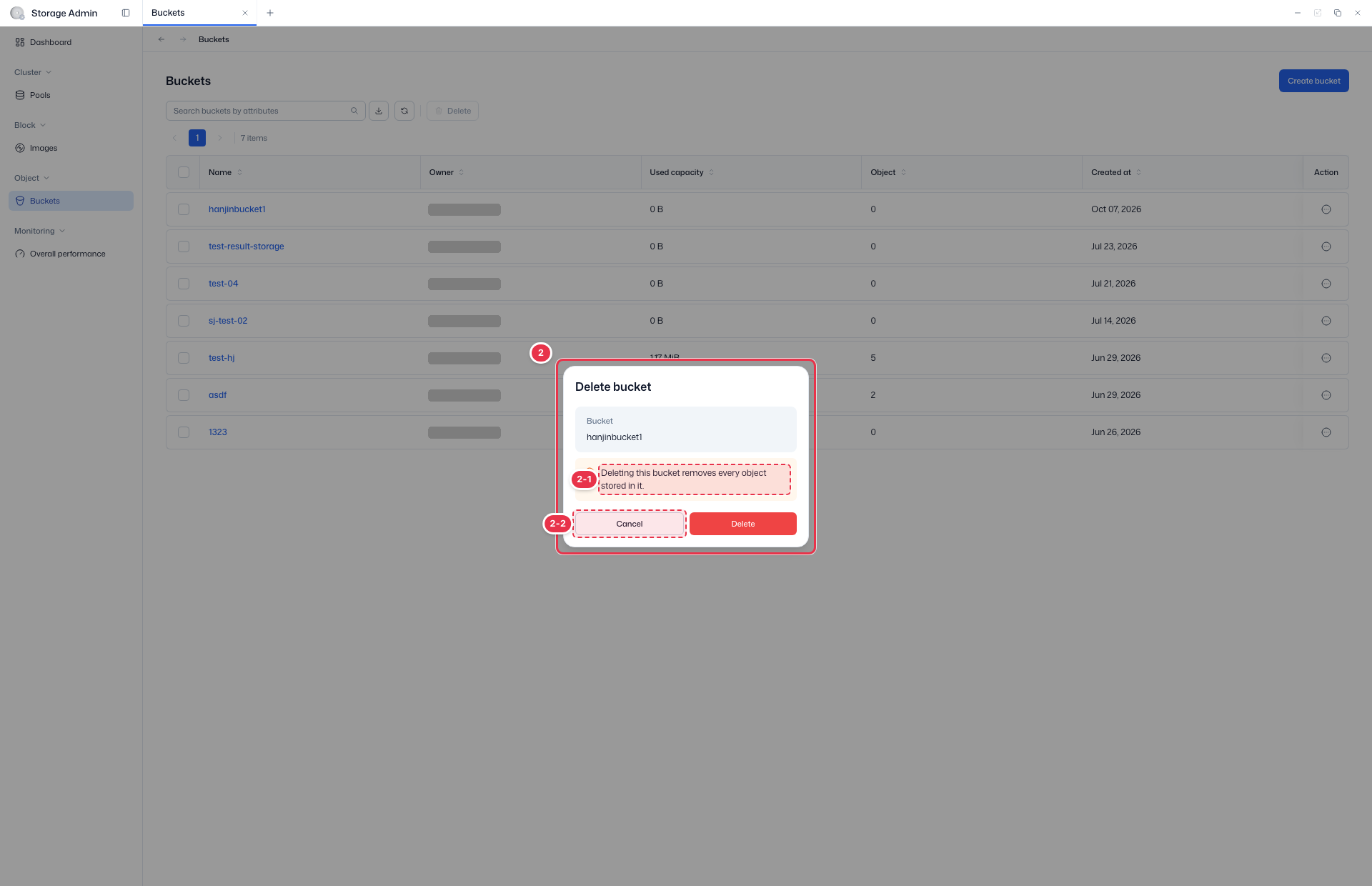Collapse the Cluster sidebar section
The image size is (1372, 886).
[x=33, y=72]
